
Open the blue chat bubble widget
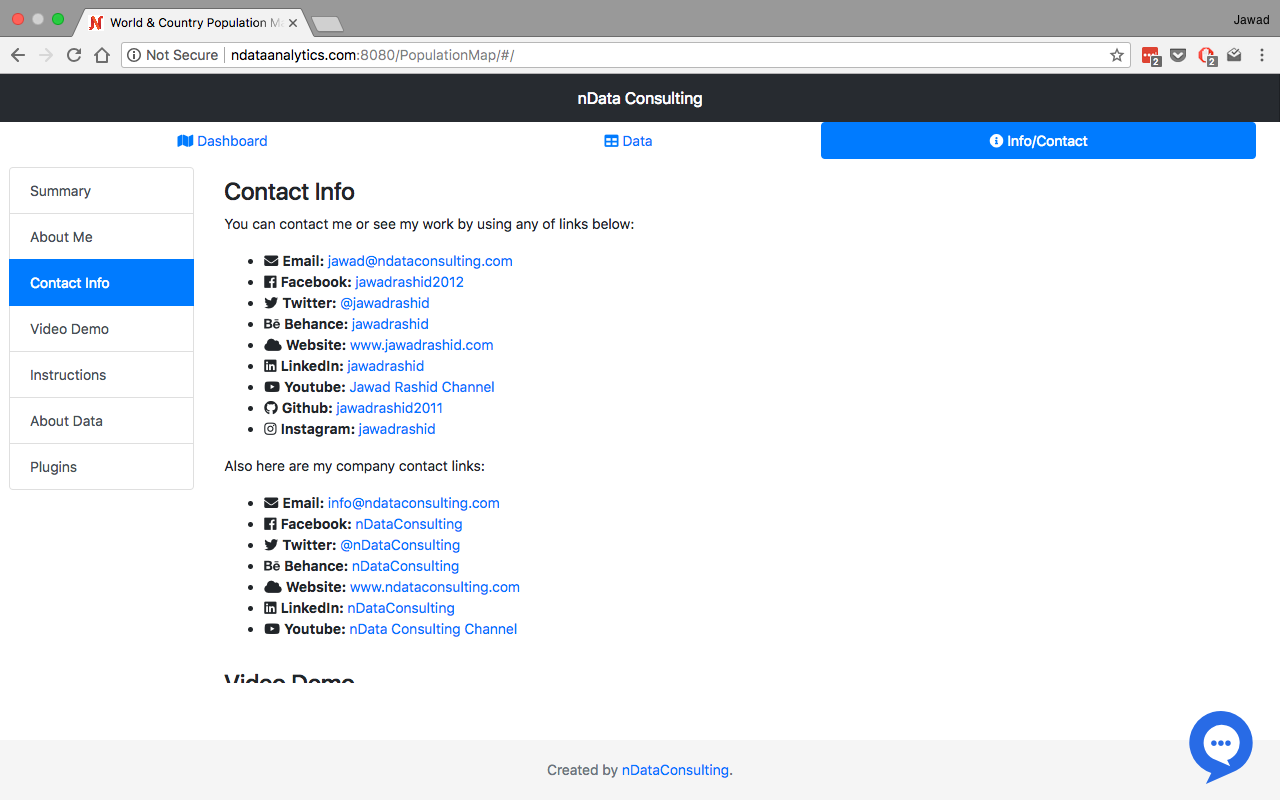pyautogui.click(x=1221, y=745)
